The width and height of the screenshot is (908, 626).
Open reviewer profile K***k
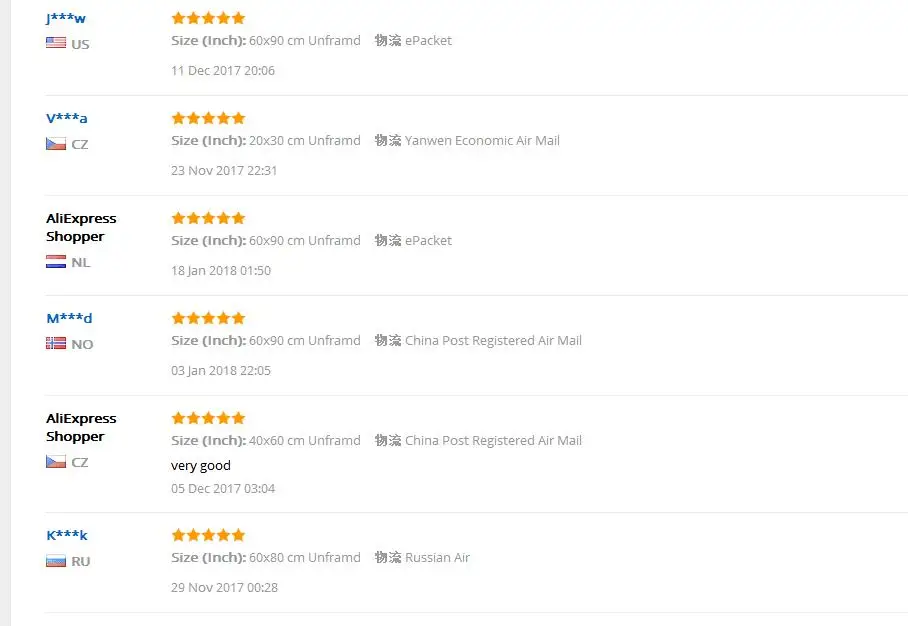point(67,535)
